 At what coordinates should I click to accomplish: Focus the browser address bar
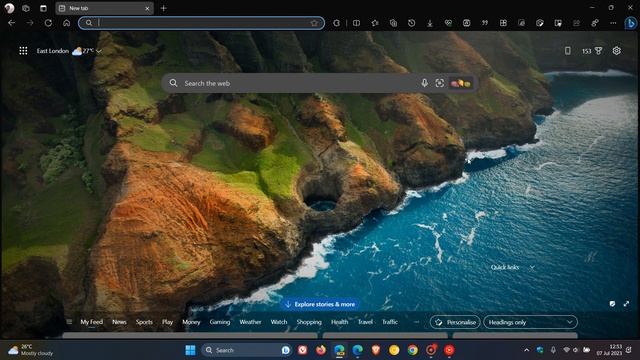202,23
